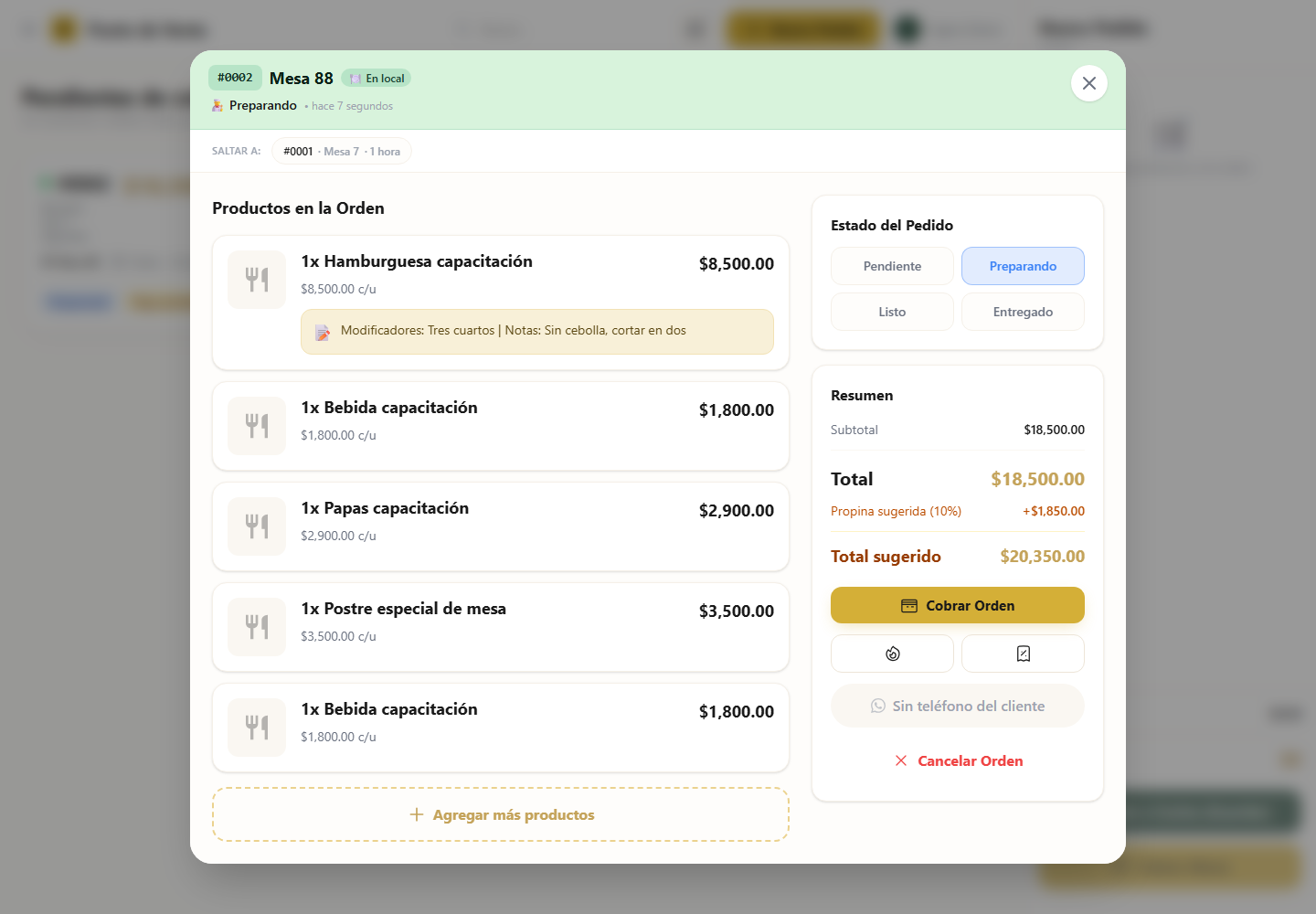The height and width of the screenshot is (914, 1316).
Task: Click the 'Propina sugerida (10%)' label
Action: [896, 511]
